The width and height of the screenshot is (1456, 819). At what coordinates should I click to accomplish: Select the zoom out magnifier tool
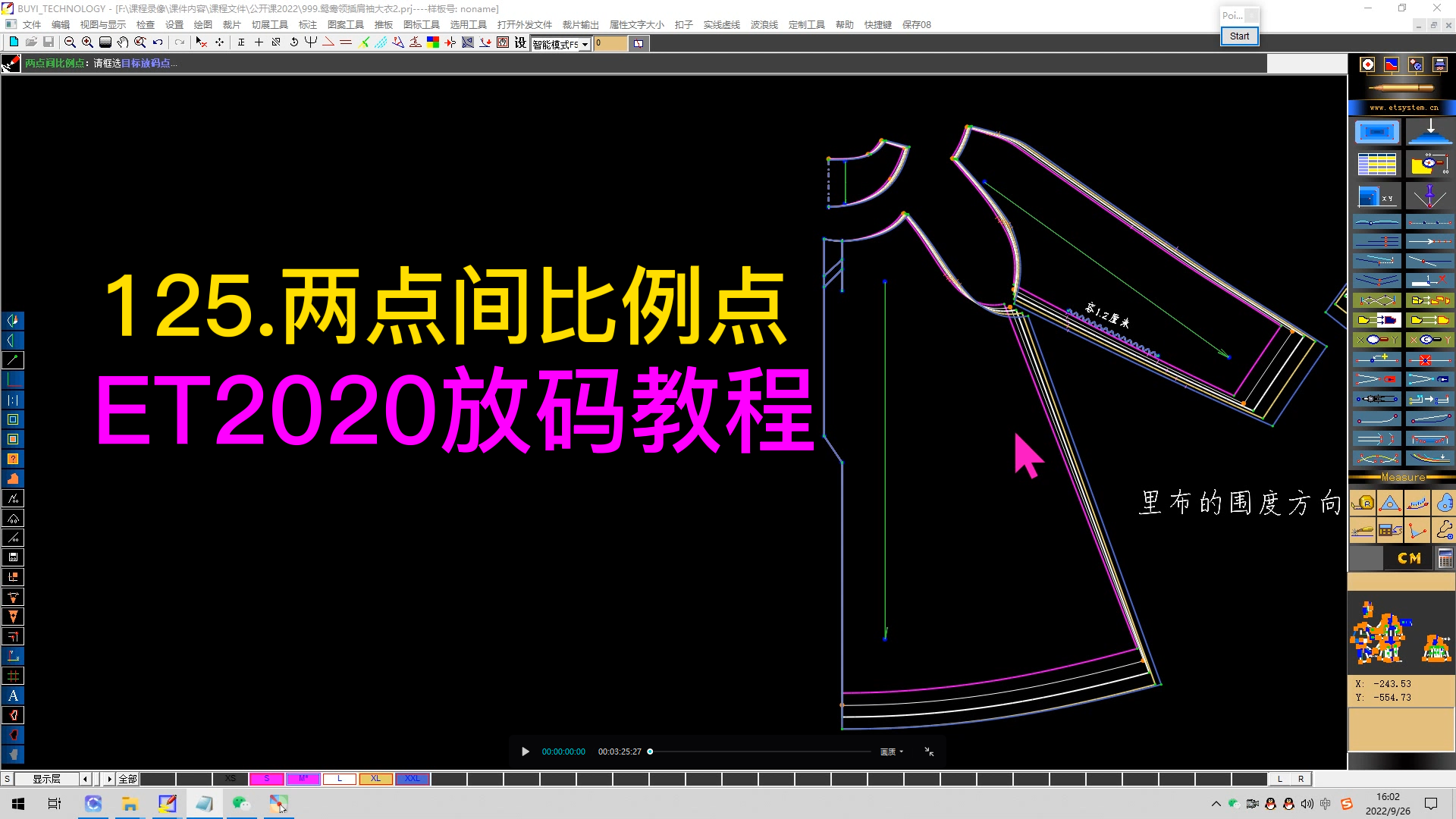[x=70, y=42]
